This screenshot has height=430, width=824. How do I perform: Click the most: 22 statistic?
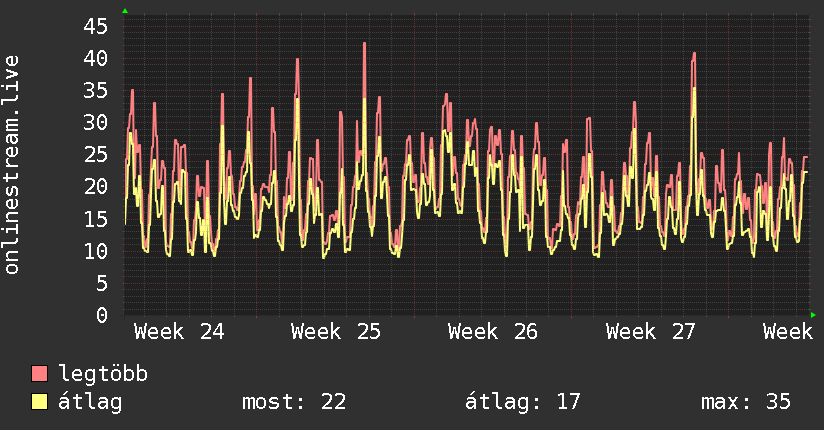click(x=294, y=402)
